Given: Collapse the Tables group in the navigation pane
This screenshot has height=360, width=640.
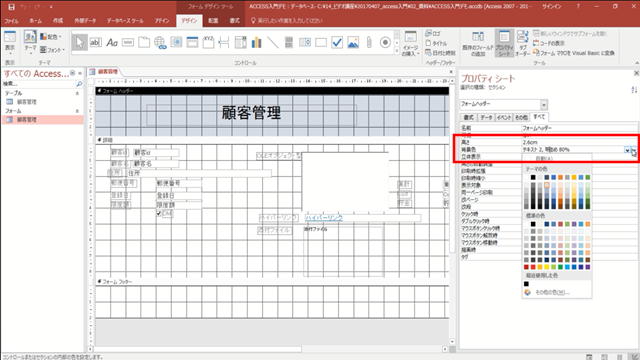Looking at the screenshot, I should point(78,93).
